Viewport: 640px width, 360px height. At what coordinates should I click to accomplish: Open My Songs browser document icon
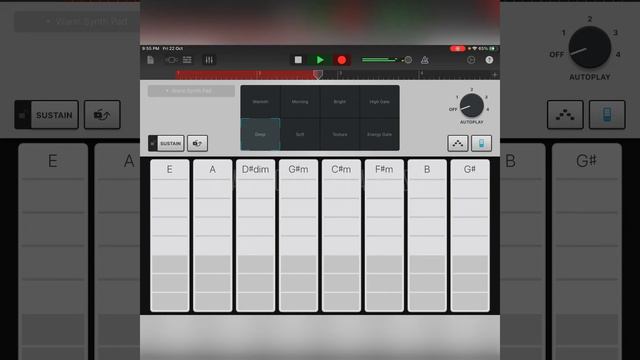151,60
